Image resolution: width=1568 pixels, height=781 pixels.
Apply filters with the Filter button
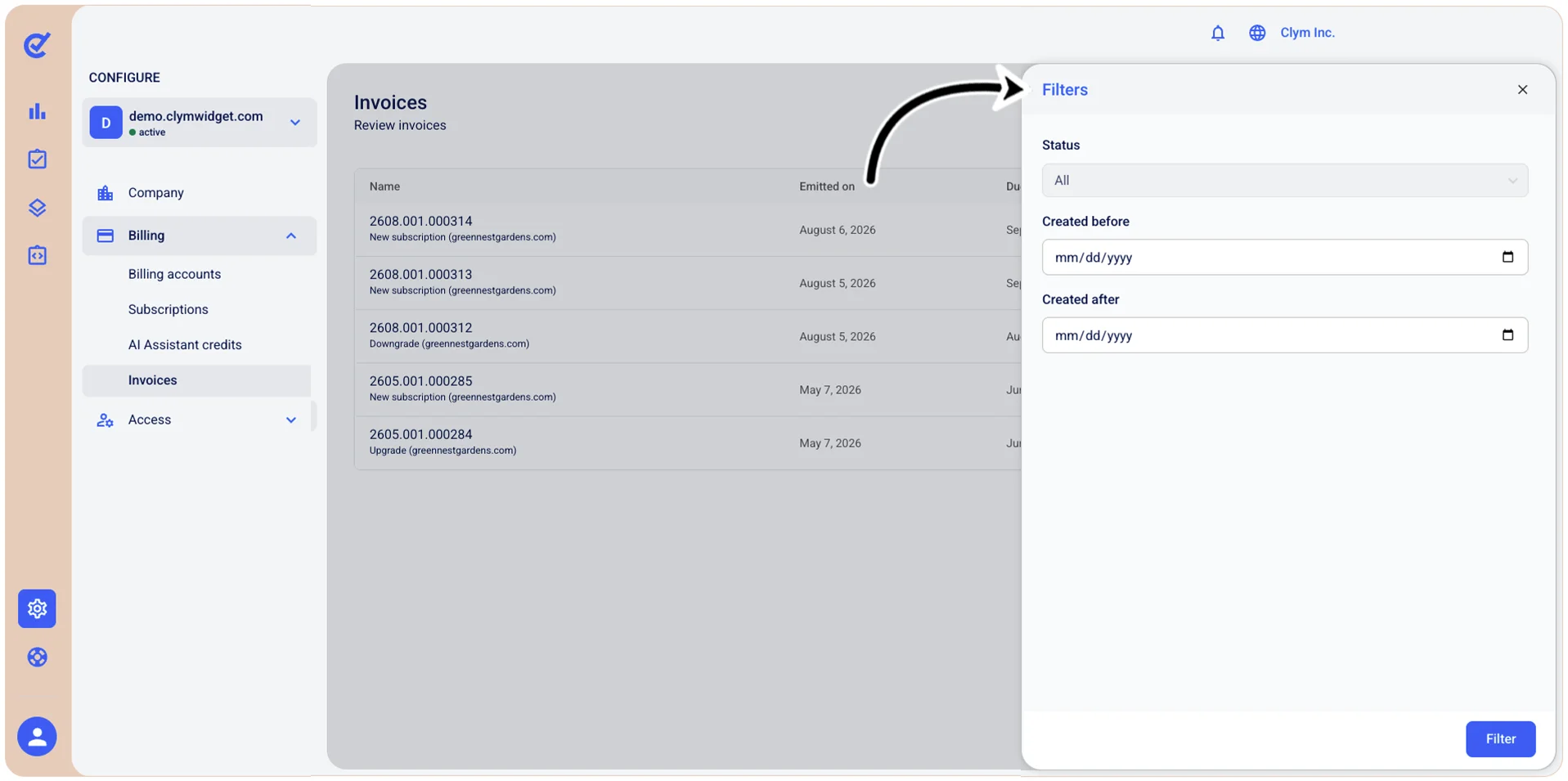(1499, 739)
